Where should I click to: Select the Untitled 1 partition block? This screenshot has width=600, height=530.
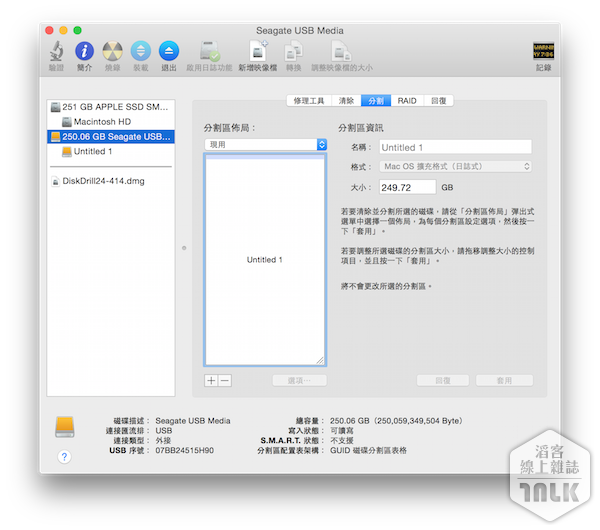pos(265,260)
